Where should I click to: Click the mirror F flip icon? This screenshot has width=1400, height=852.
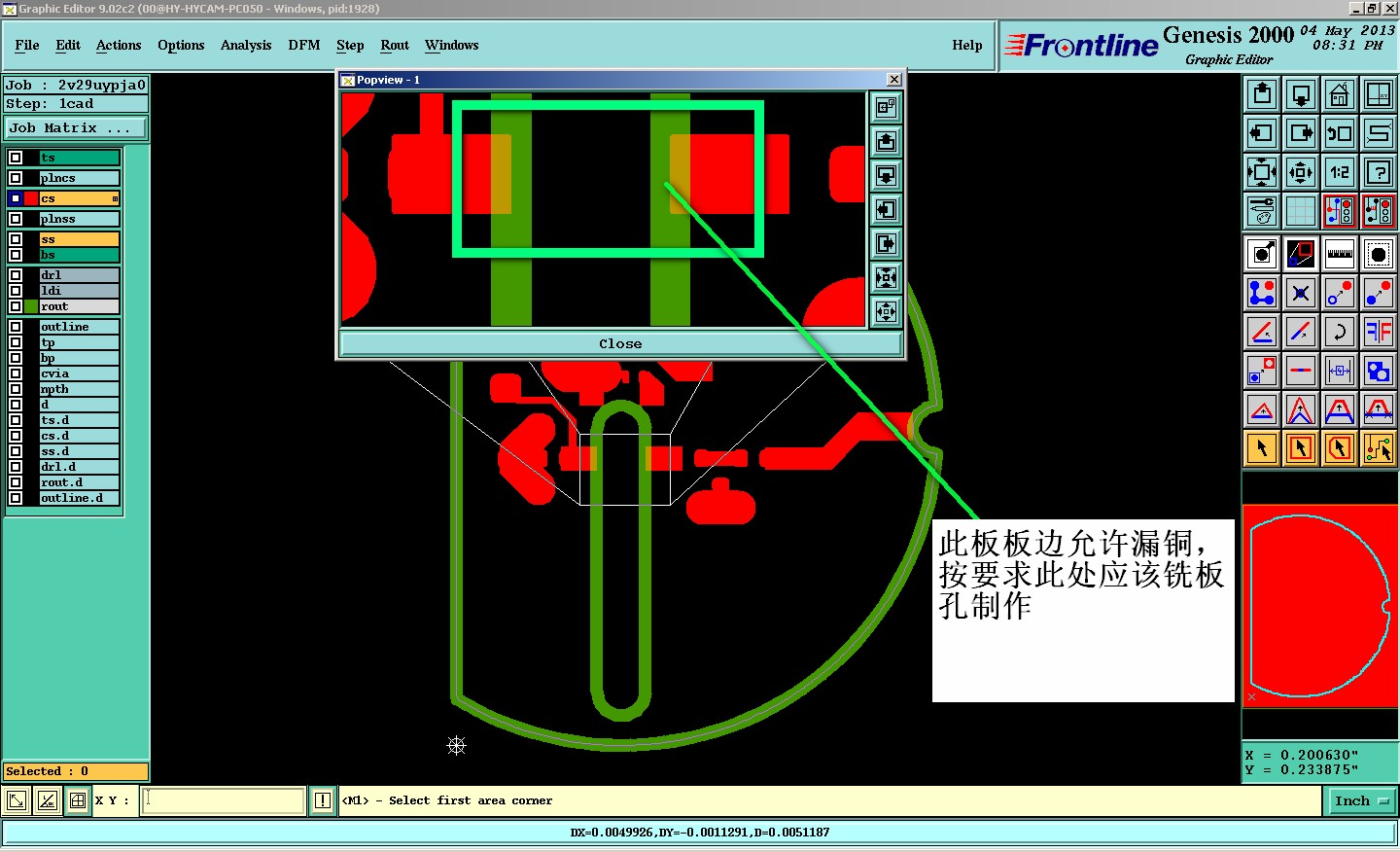1379,332
